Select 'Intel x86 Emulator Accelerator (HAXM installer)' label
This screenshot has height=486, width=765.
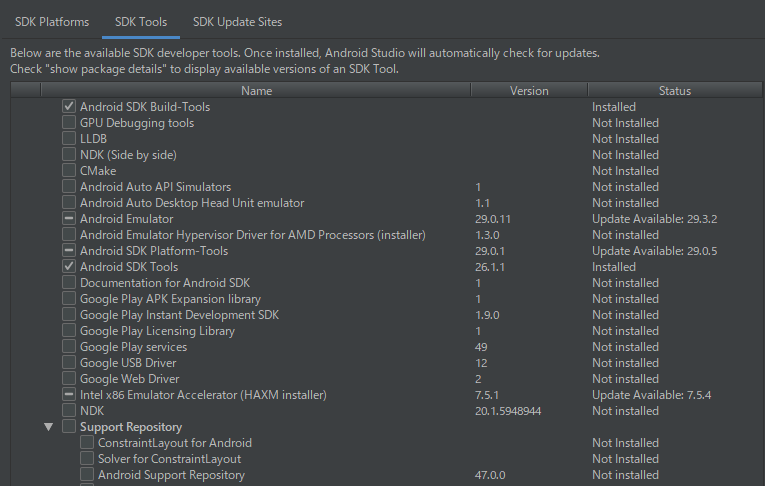pos(203,395)
